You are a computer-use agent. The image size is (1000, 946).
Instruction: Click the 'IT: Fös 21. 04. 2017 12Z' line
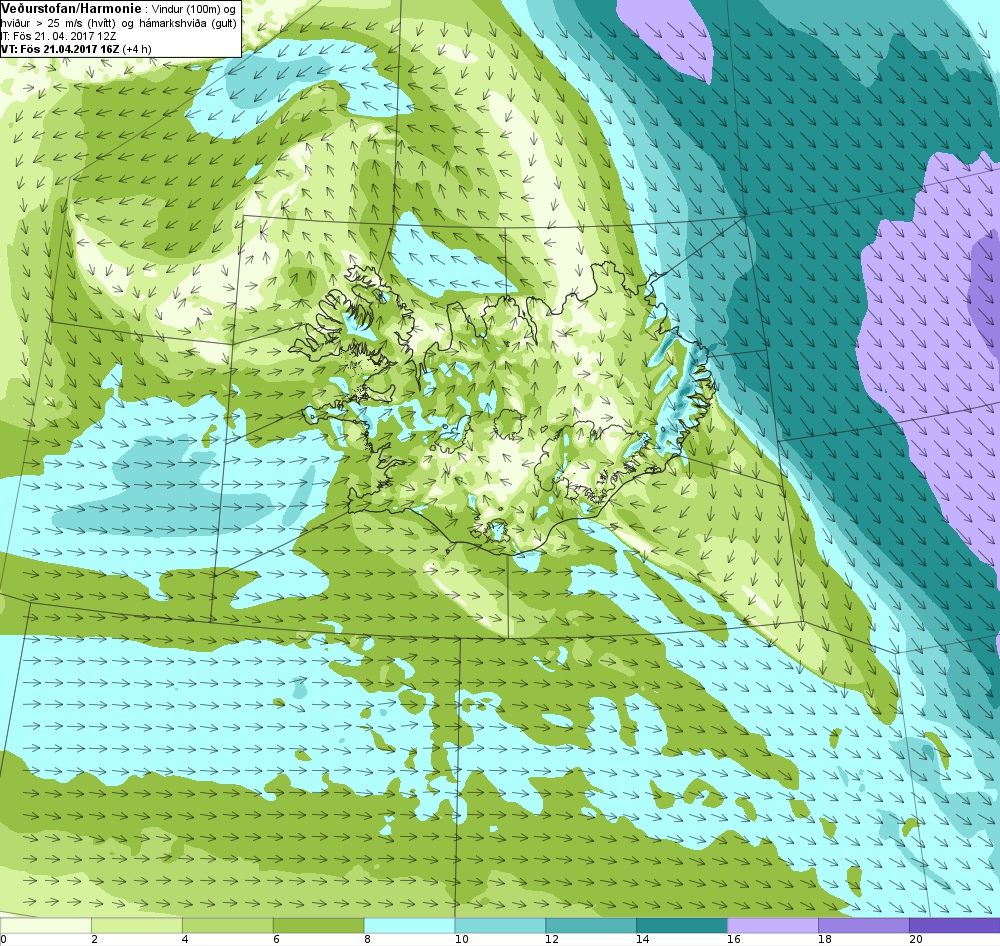point(58,36)
